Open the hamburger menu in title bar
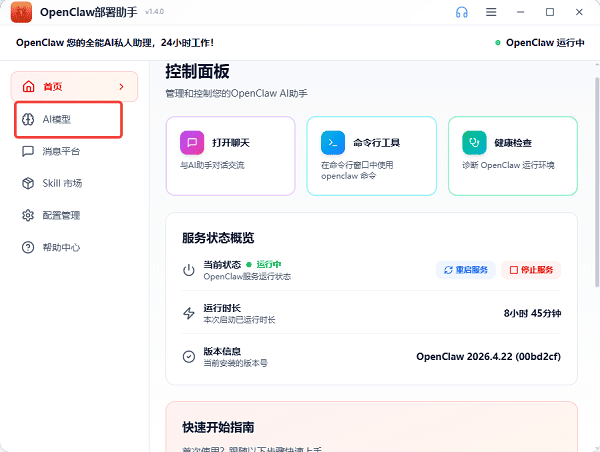The image size is (600, 452). [x=491, y=12]
